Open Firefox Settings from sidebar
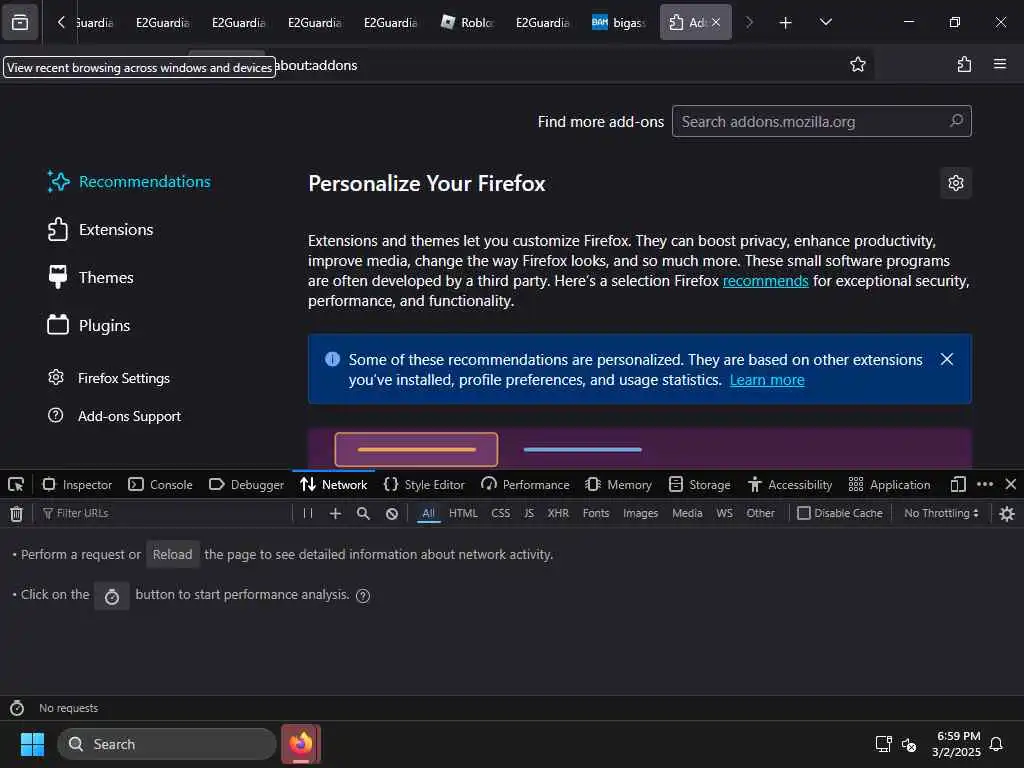This screenshot has height=768, width=1024. click(108, 378)
